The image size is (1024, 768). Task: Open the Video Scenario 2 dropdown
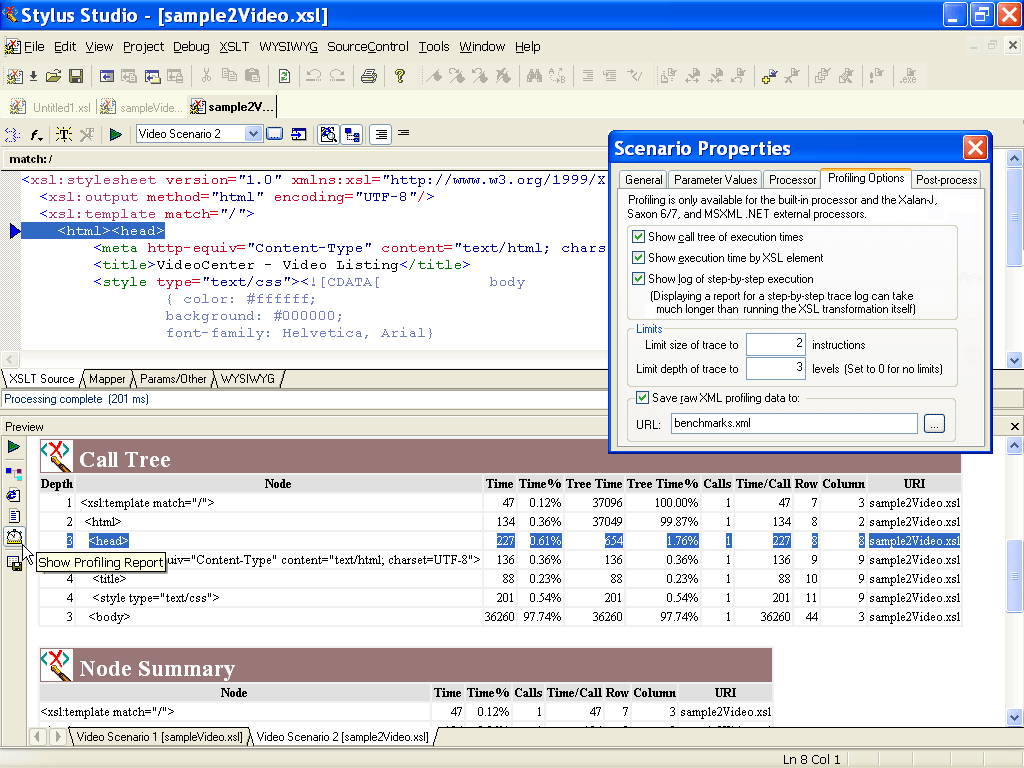click(x=254, y=133)
